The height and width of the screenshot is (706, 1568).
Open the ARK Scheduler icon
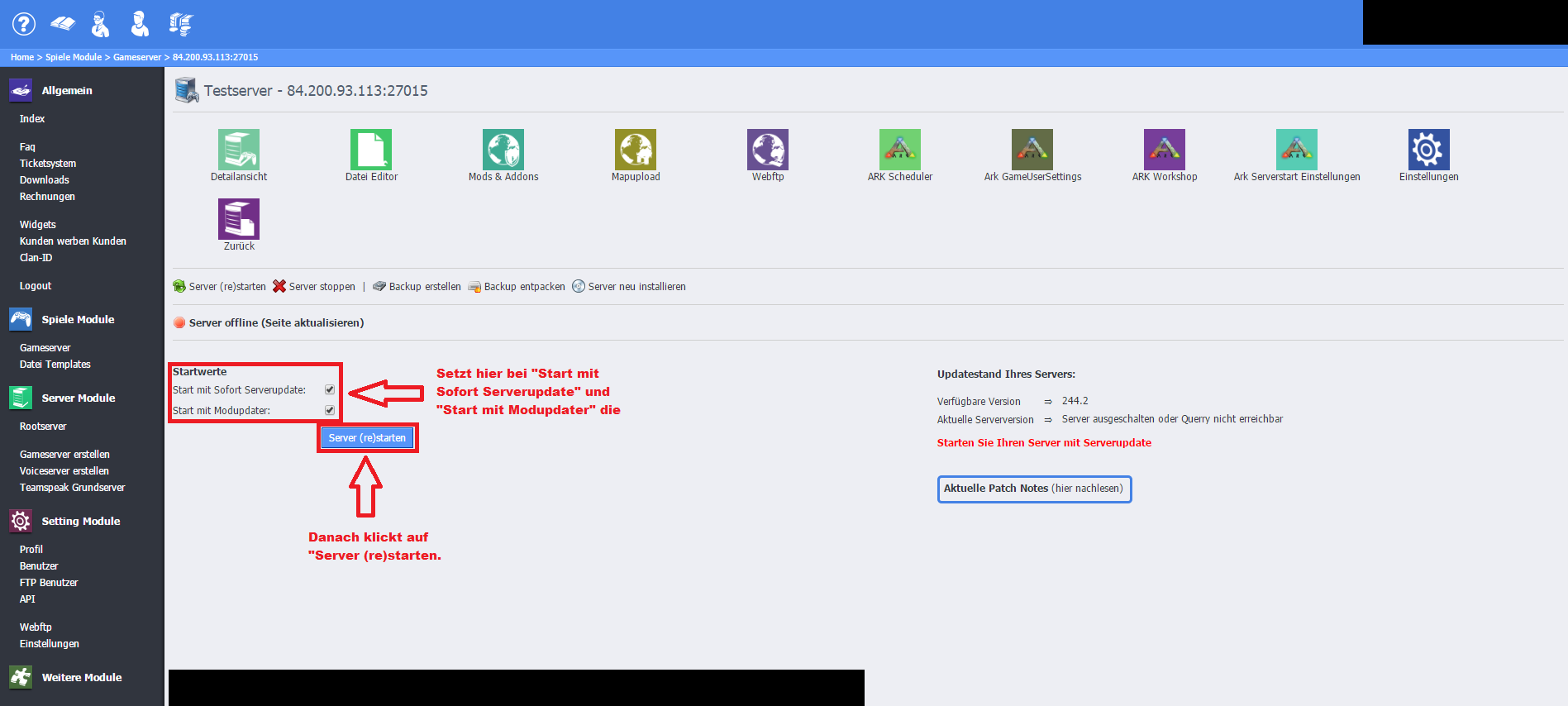[900, 150]
